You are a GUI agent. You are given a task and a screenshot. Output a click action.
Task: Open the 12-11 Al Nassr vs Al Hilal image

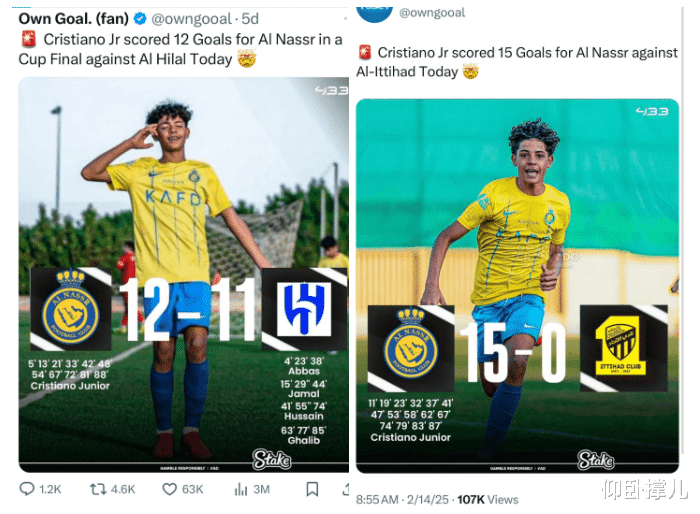point(183,274)
